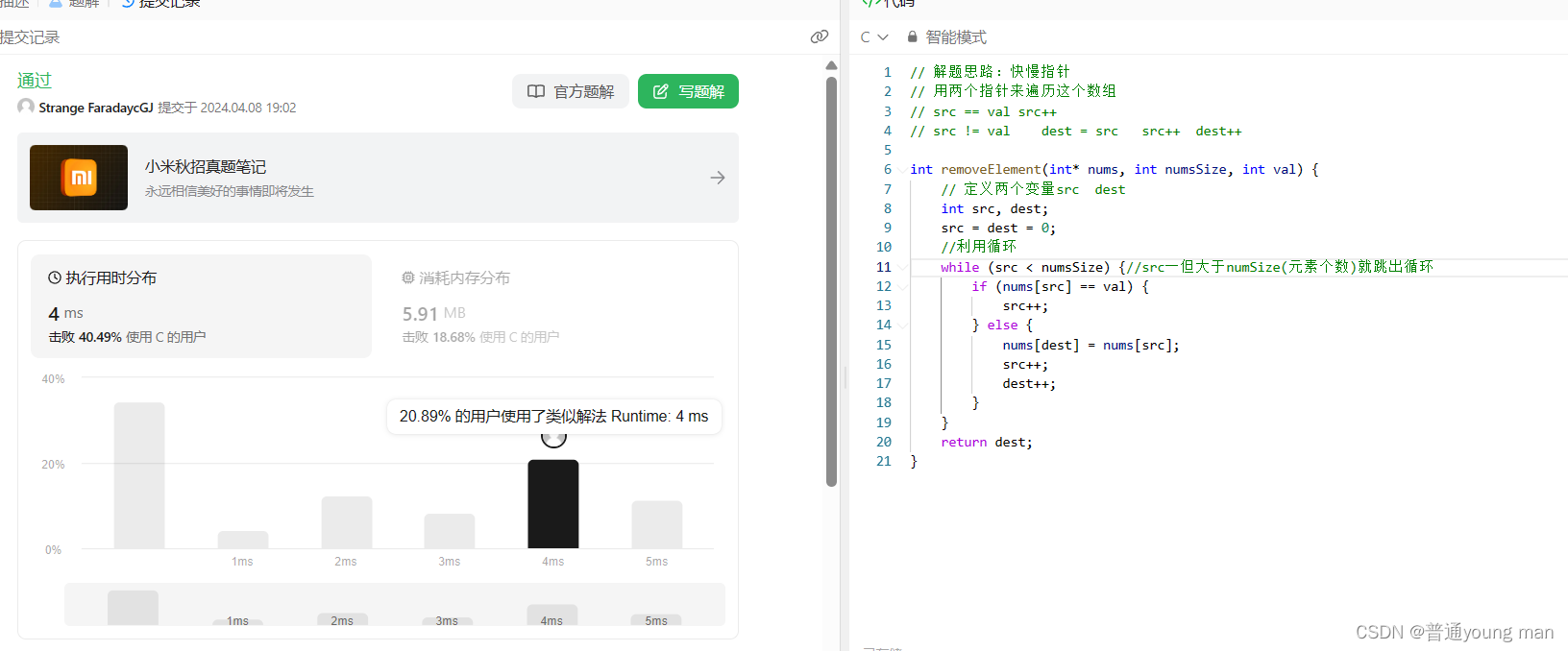The width and height of the screenshot is (1568, 651).
Task: Open 小米秋招真题笔记 banner arrow
Action: pos(718,178)
